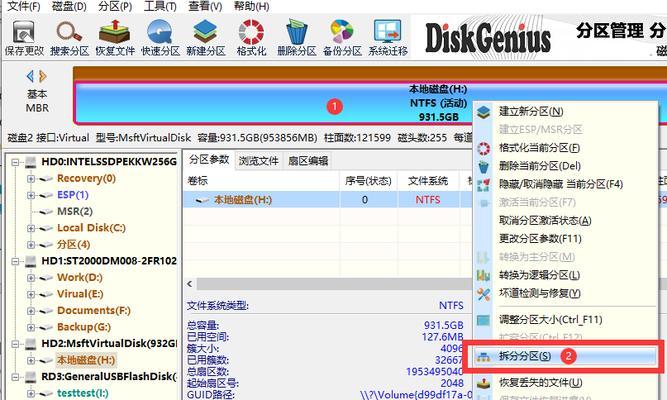Expand the Local Disk(C:) node
Viewport: 667px width, 400px height.
(31, 229)
